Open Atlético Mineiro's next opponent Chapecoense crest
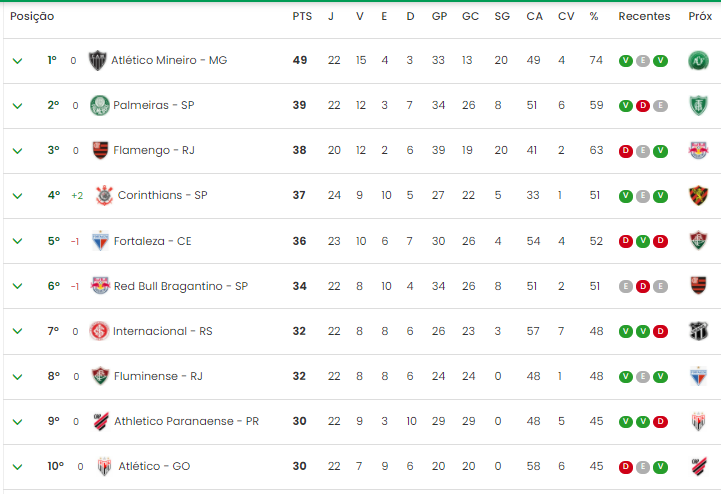 click(698, 60)
